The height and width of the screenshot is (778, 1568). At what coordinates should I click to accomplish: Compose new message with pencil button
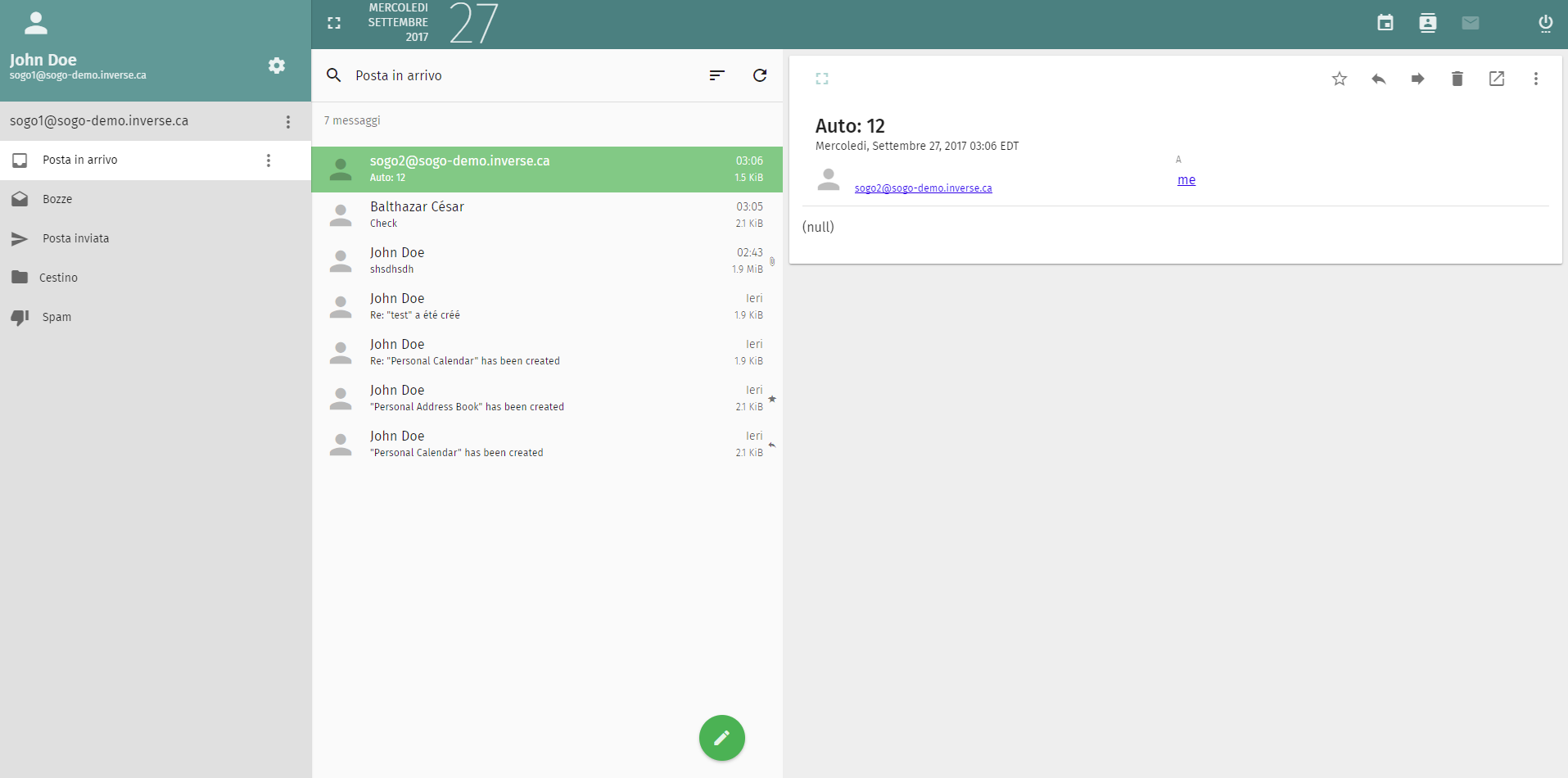pyautogui.click(x=722, y=738)
